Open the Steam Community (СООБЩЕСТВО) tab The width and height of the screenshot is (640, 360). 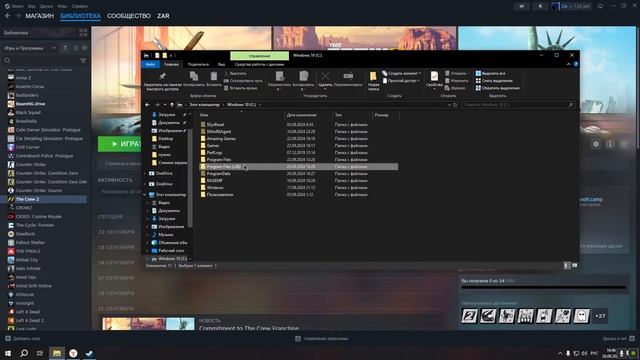click(129, 16)
